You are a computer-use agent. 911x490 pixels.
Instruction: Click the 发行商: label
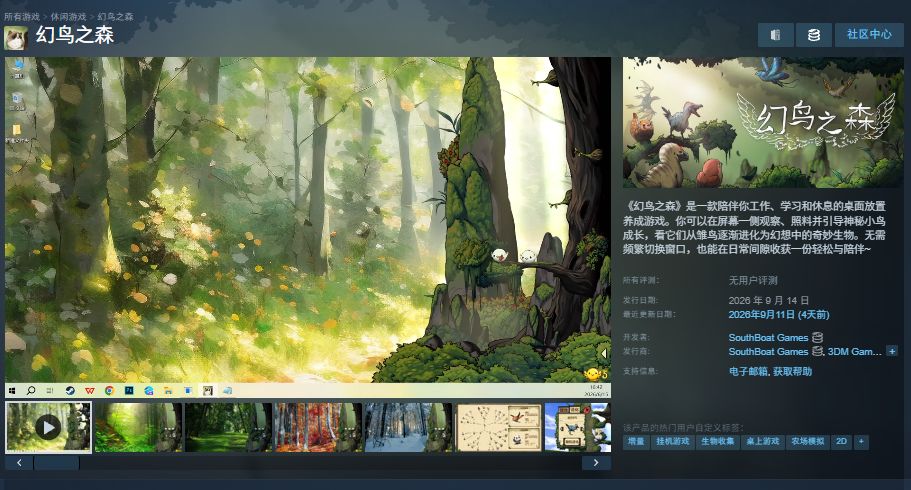pos(636,351)
